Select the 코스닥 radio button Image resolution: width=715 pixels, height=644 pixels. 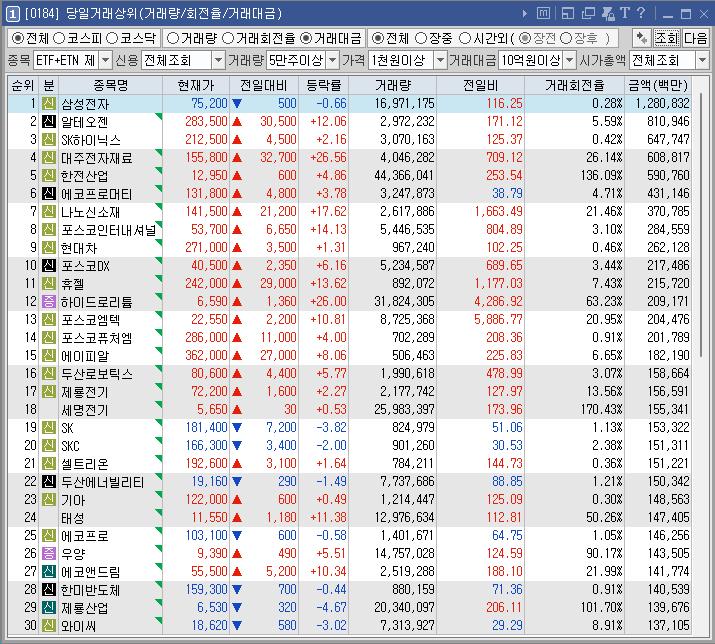pos(112,38)
